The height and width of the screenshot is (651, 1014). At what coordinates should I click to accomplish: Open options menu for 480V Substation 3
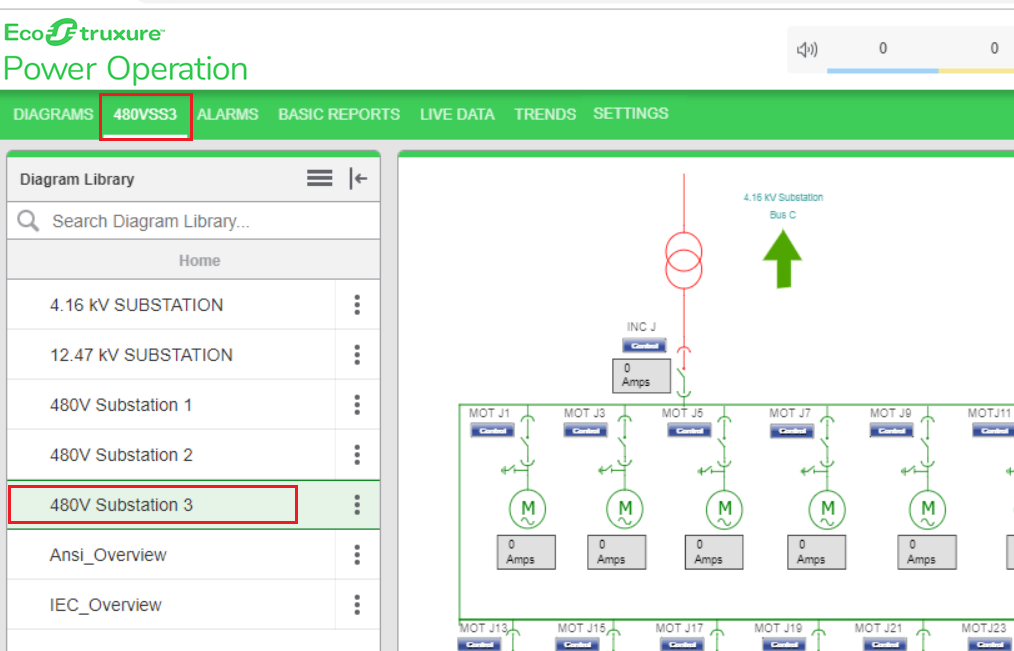pyautogui.click(x=357, y=505)
